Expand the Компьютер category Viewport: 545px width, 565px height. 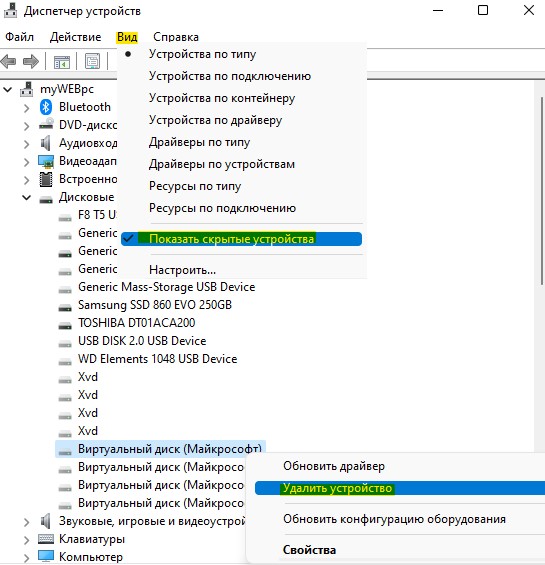coord(26,557)
